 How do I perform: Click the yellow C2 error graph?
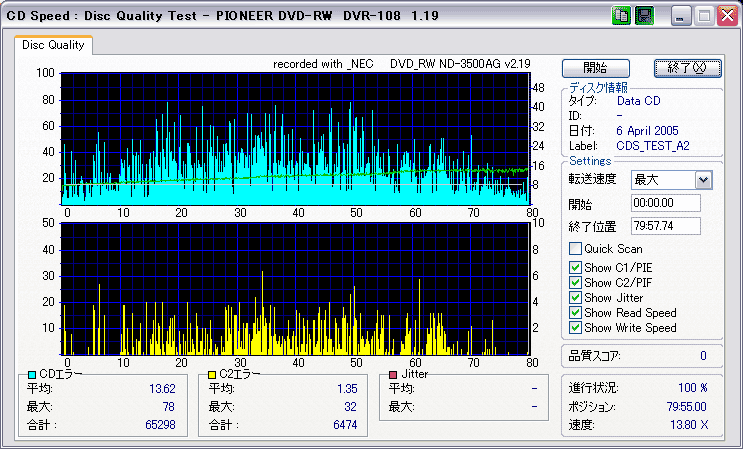(x=294, y=289)
